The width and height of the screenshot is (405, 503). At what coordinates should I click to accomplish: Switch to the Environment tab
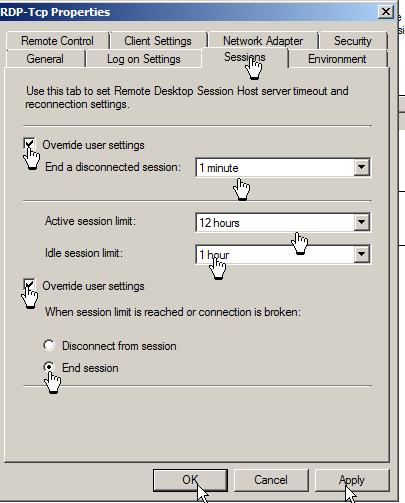pyautogui.click(x=337, y=59)
